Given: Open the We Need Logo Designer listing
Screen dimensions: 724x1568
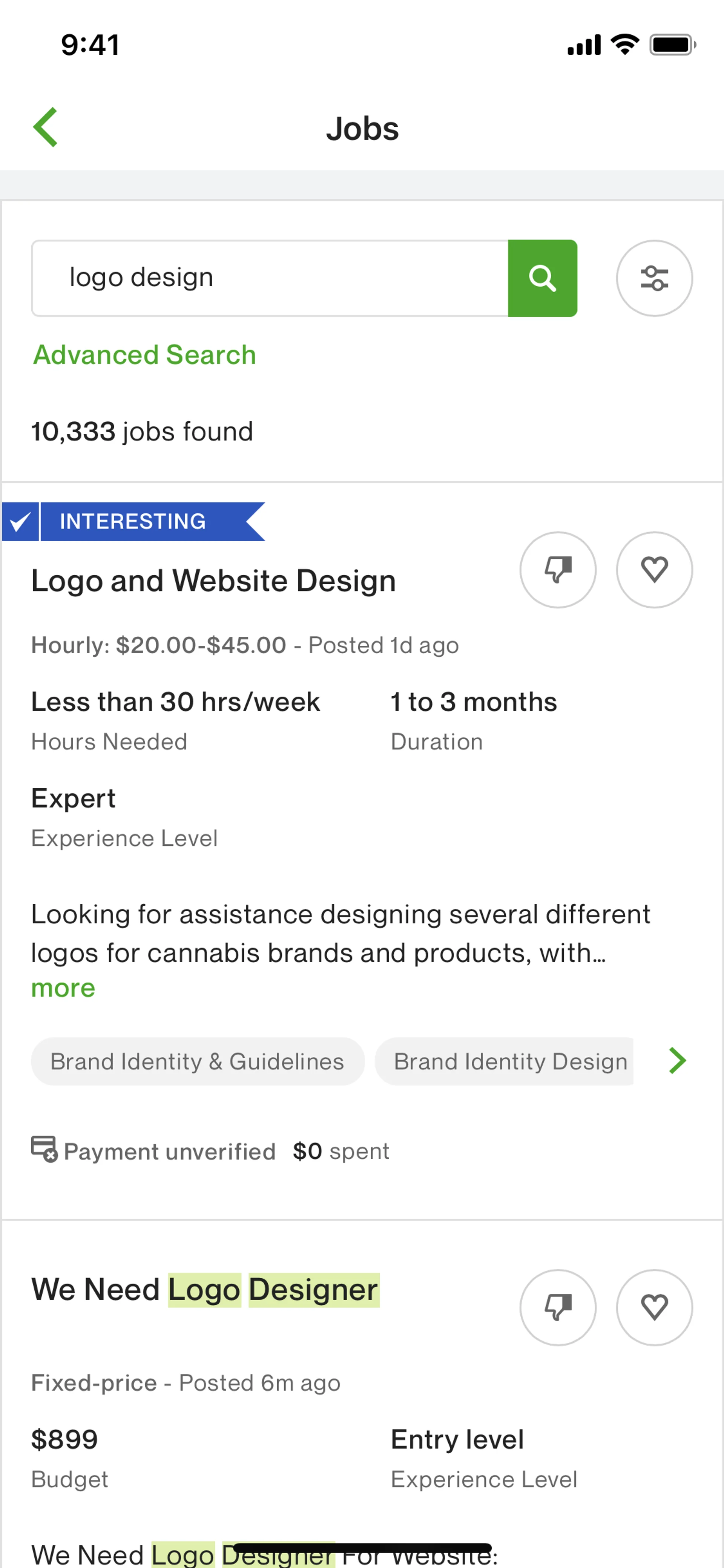Looking at the screenshot, I should 205,1290.
